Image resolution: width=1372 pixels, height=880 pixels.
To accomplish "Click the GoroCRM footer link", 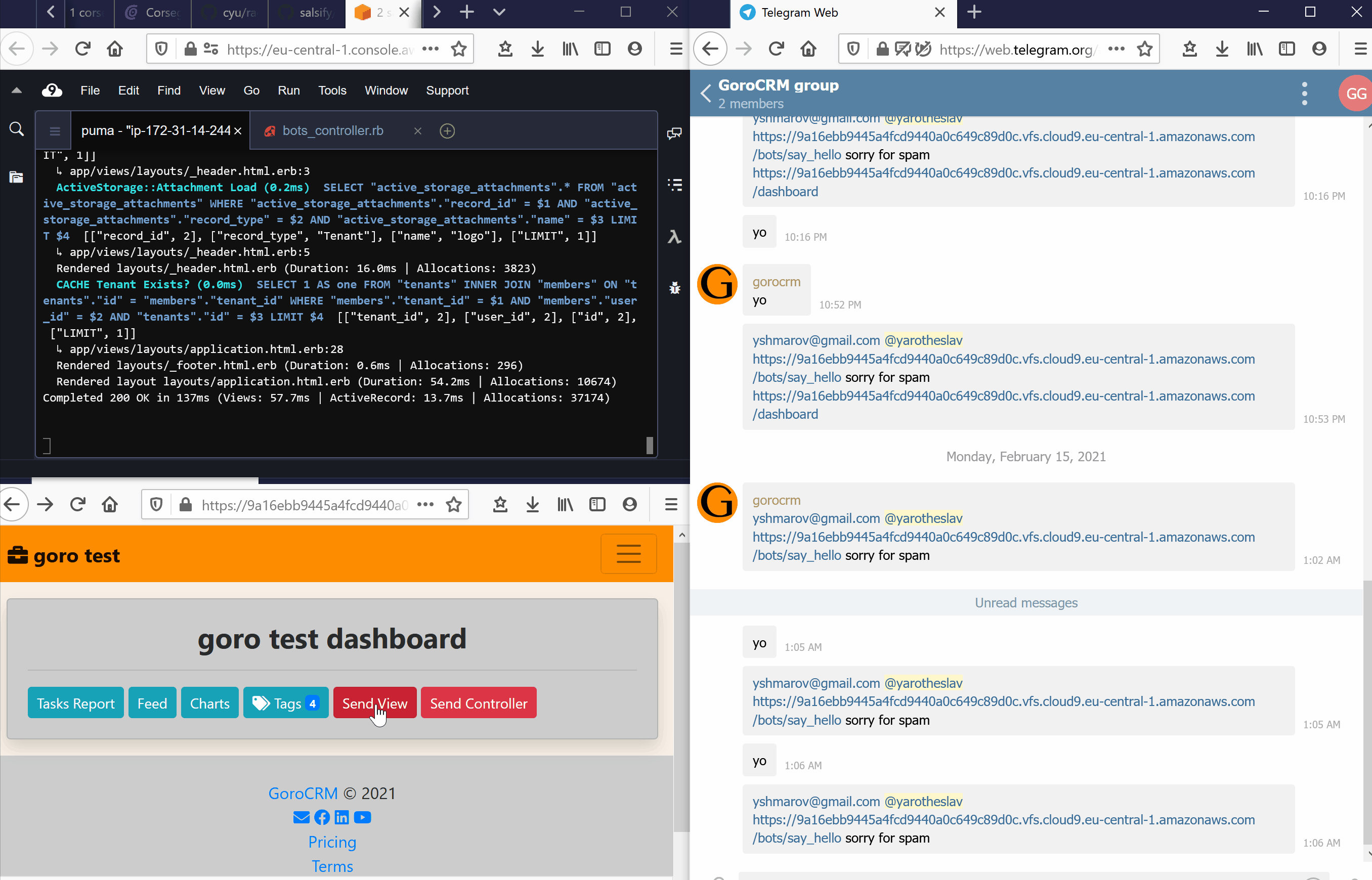I will pyautogui.click(x=303, y=793).
